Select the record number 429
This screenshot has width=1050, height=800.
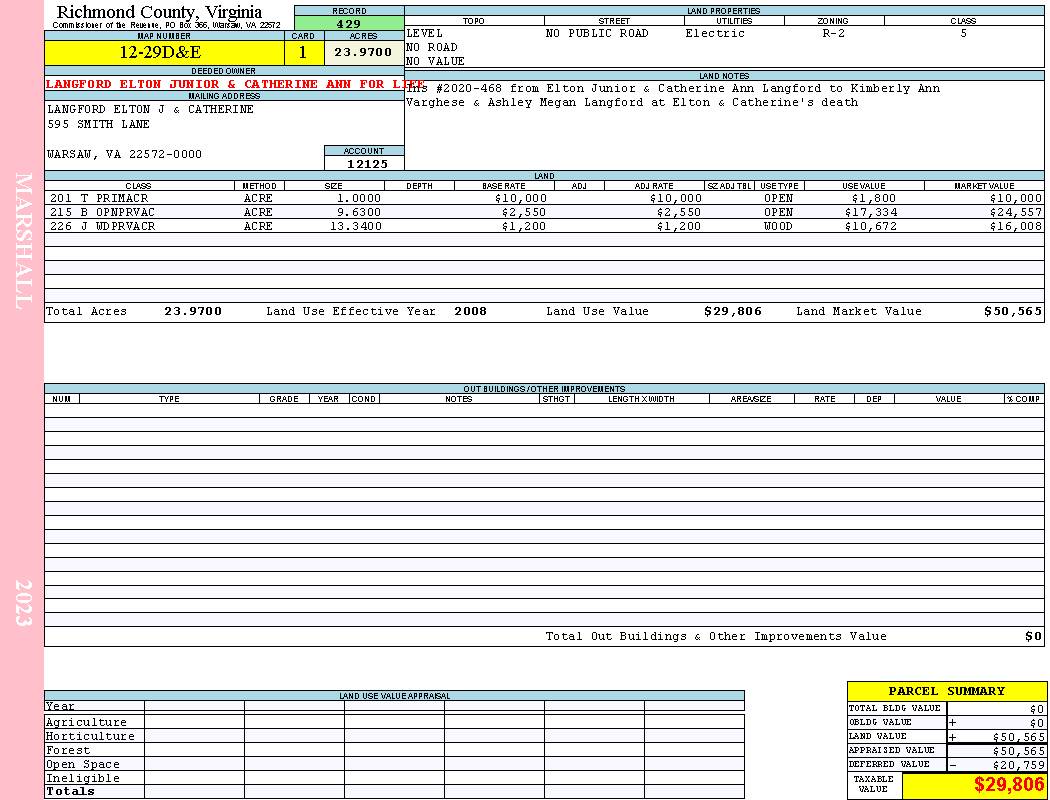[x=349, y=24]
